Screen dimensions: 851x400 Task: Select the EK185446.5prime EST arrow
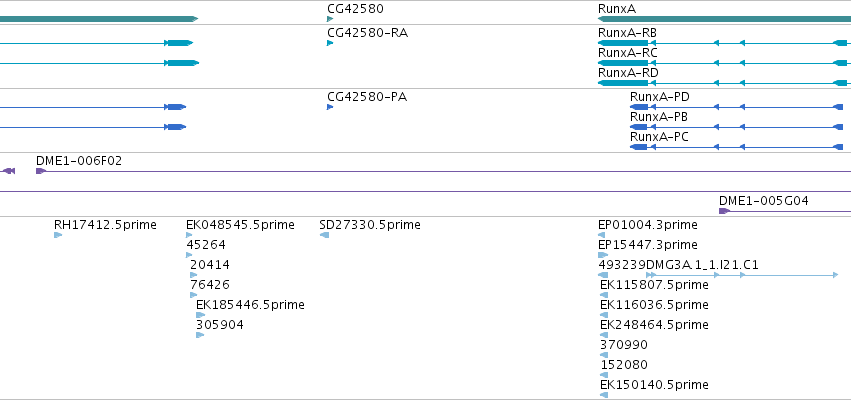coord(200,315)
